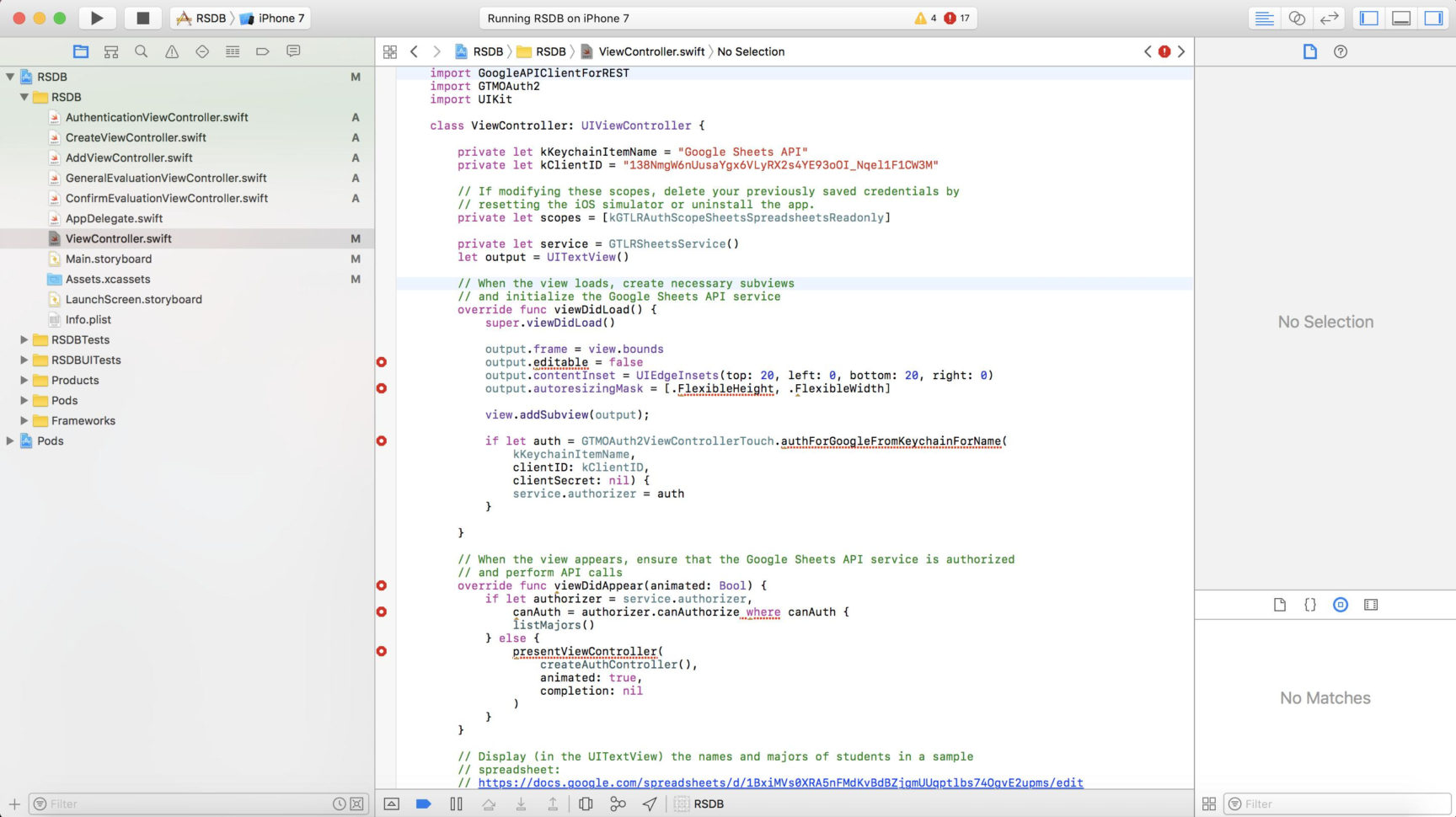Click the Run (play) button
The width and height of the screenshot is (1456, 817).
point(97,18)
